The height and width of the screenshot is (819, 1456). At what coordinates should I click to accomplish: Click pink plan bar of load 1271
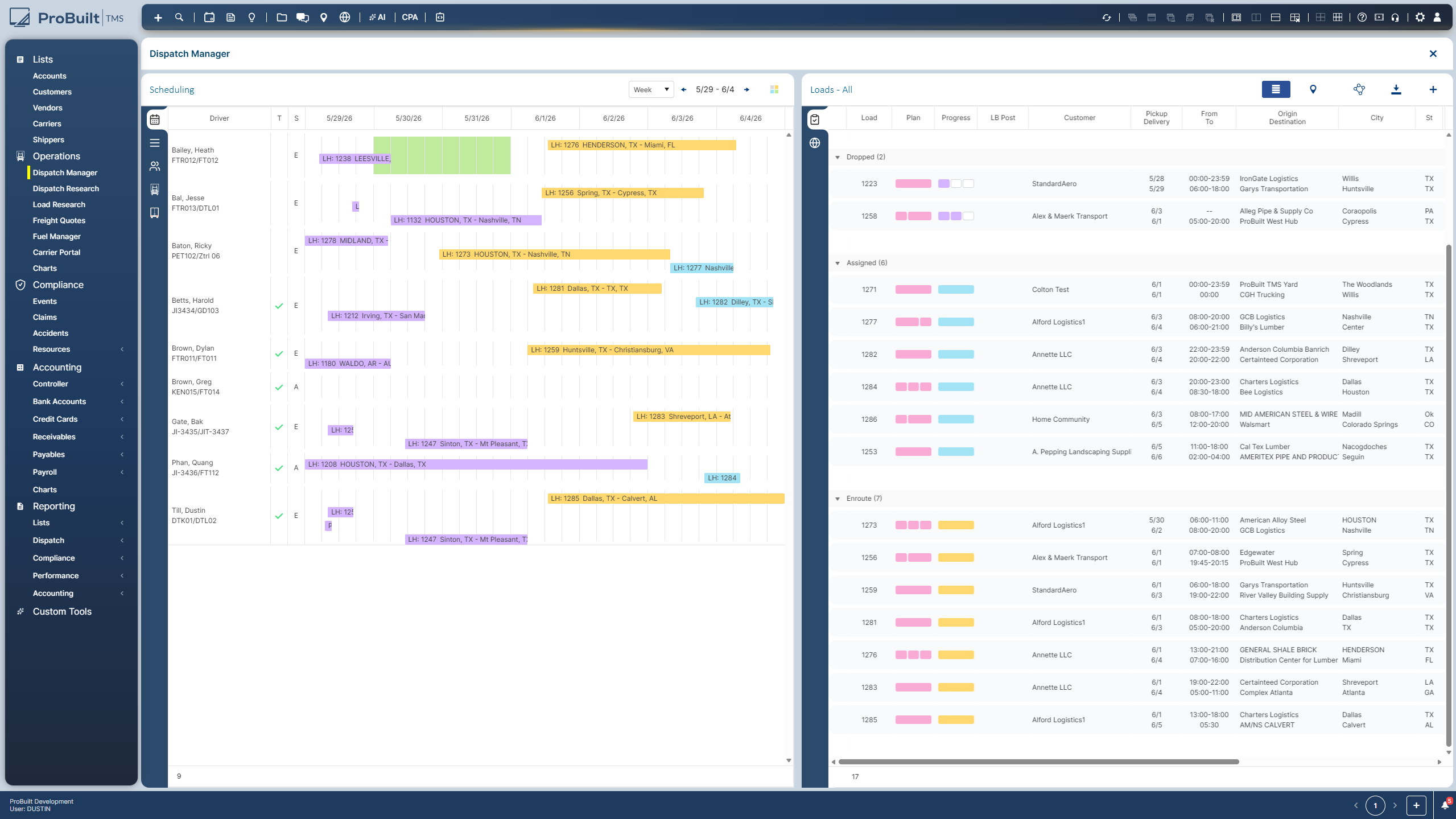(x=913, y=290)
